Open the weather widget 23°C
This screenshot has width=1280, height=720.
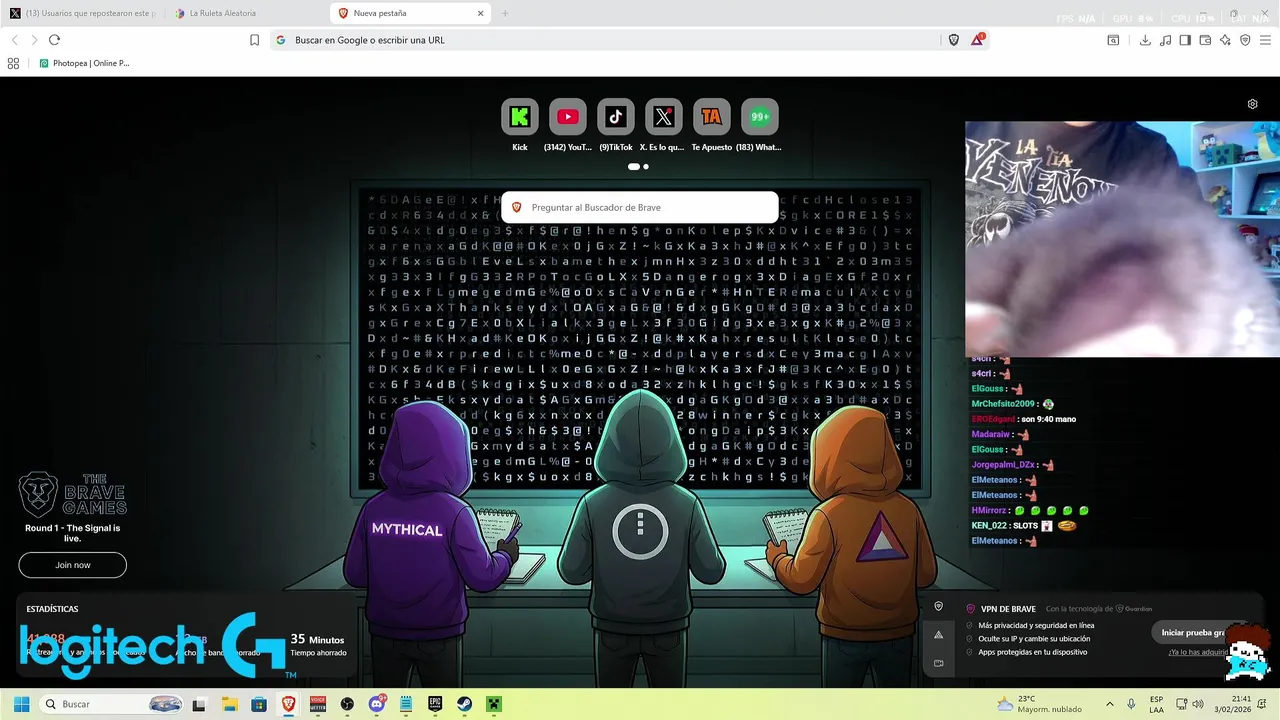(1039, 704)
